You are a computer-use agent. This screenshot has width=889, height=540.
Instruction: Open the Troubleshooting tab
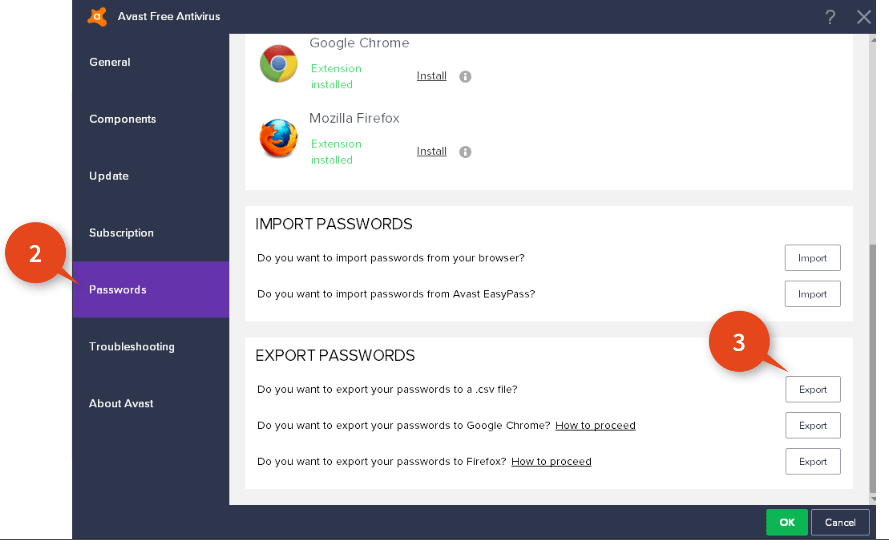[151, 347]
